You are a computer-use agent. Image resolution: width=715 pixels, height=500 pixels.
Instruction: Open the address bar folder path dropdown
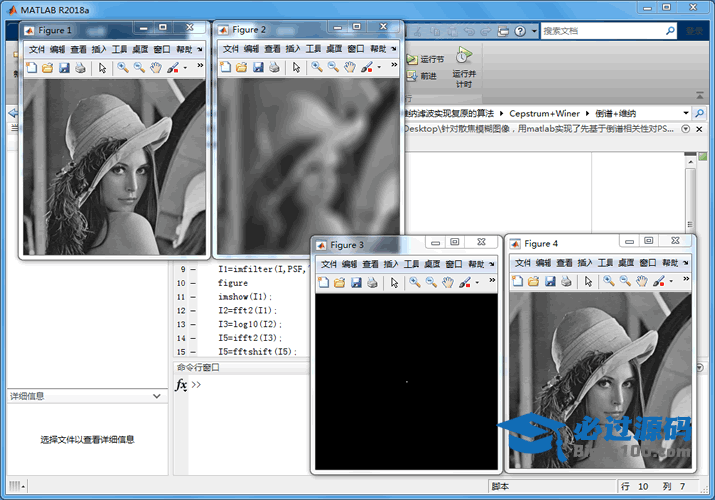tap(686, 113)
